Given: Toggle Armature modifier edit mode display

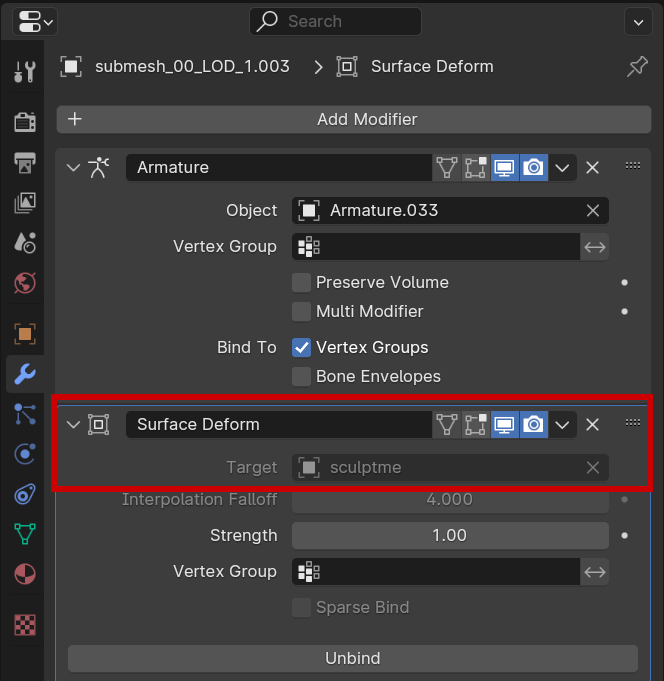Looking at the screenshot, I should click(x=475, y=168).
